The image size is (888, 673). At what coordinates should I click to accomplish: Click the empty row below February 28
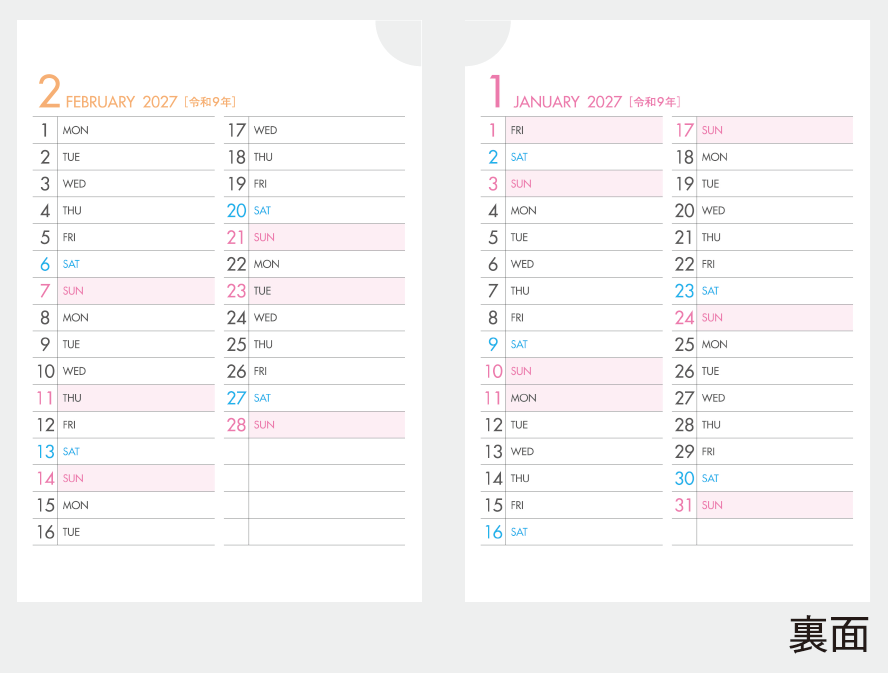[314, 451]
